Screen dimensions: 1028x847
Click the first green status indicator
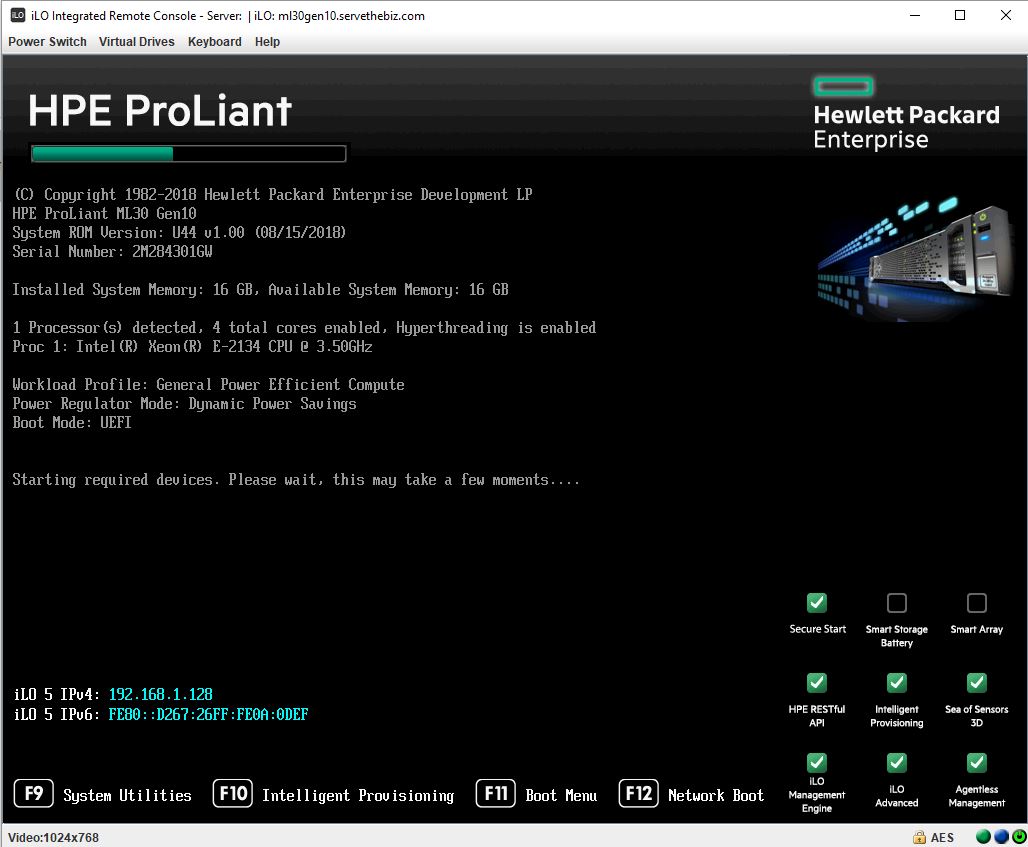tap(983, 837)
